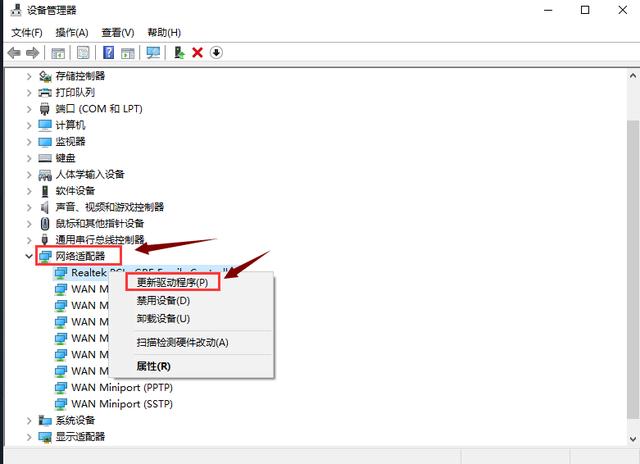Click the 声音、视频和游戏控制器 speaker icon
This screenshot has height=464, width=640.
coord(45,207)
